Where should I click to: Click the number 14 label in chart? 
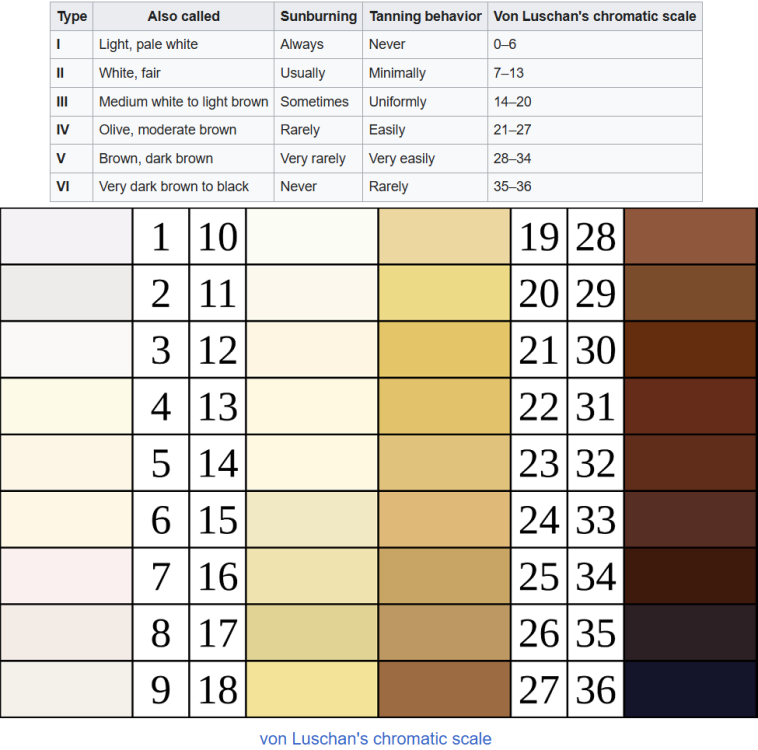(218, 463)
